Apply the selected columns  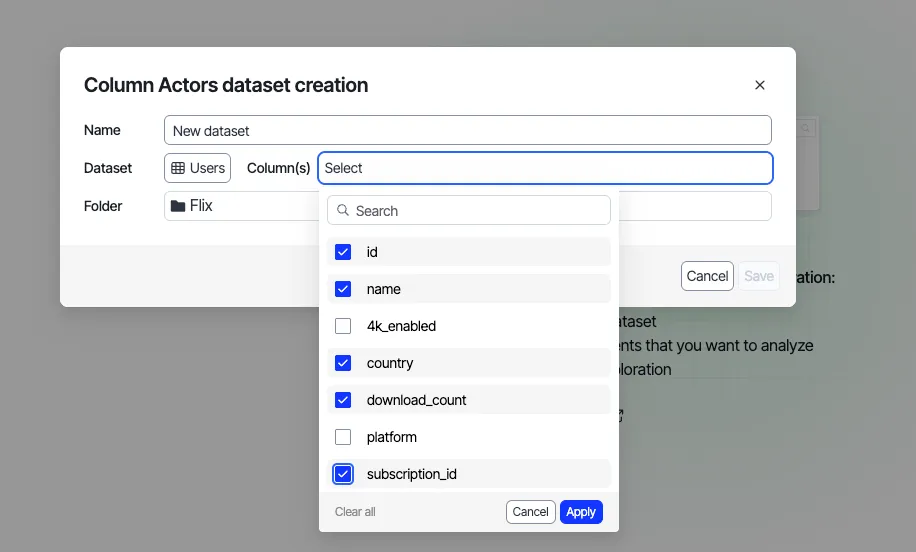point(581,512)
